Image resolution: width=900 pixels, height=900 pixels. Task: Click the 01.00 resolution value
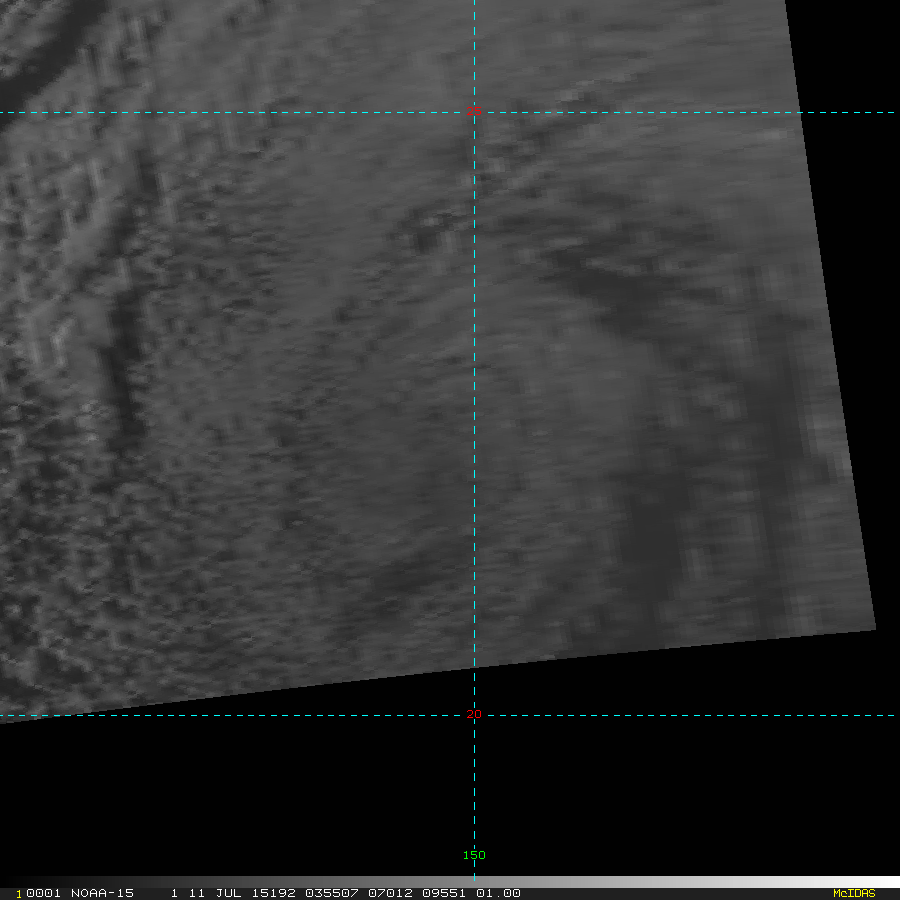point(498,893)
